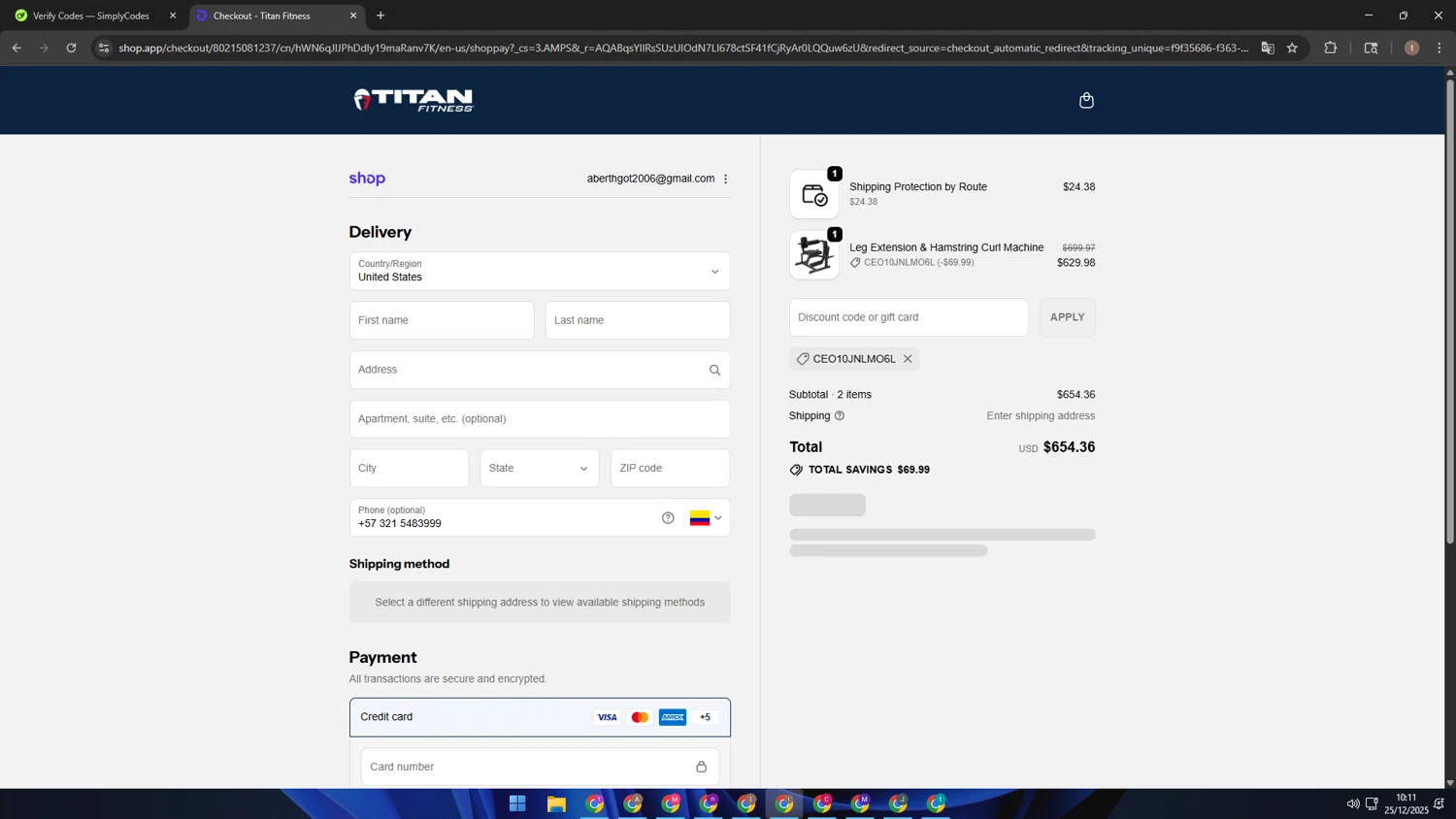Expand the State dropdown

(540, 469)
